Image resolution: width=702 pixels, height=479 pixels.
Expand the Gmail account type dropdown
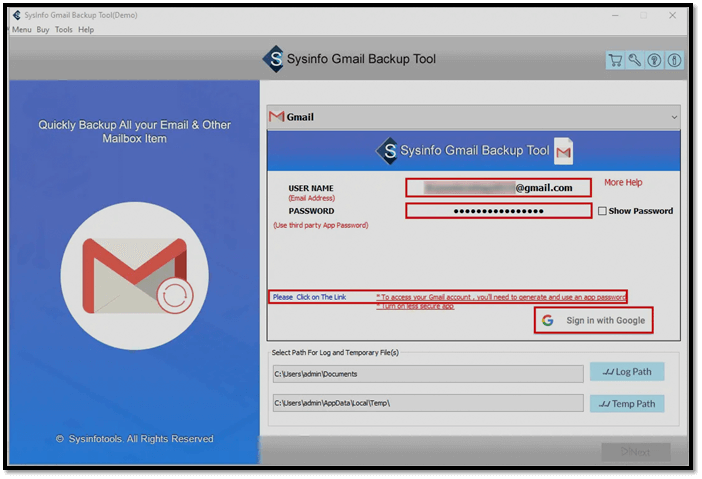pos(673,117)
